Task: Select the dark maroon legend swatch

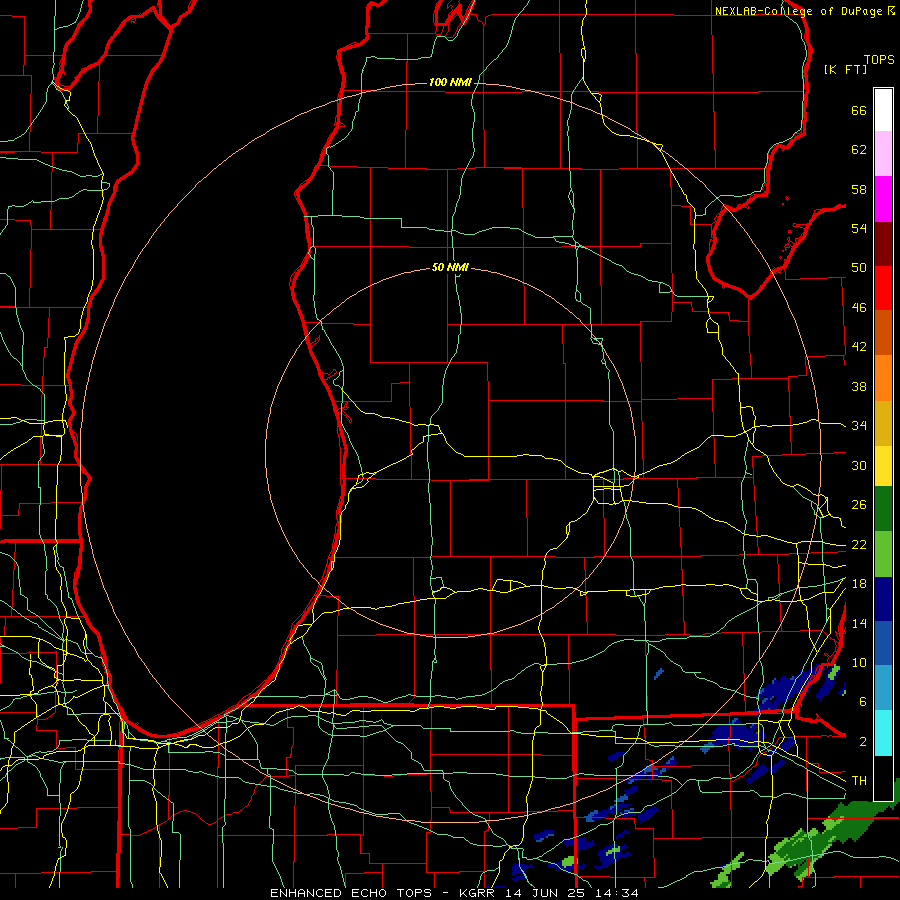Action: click(x=883, y=243)
